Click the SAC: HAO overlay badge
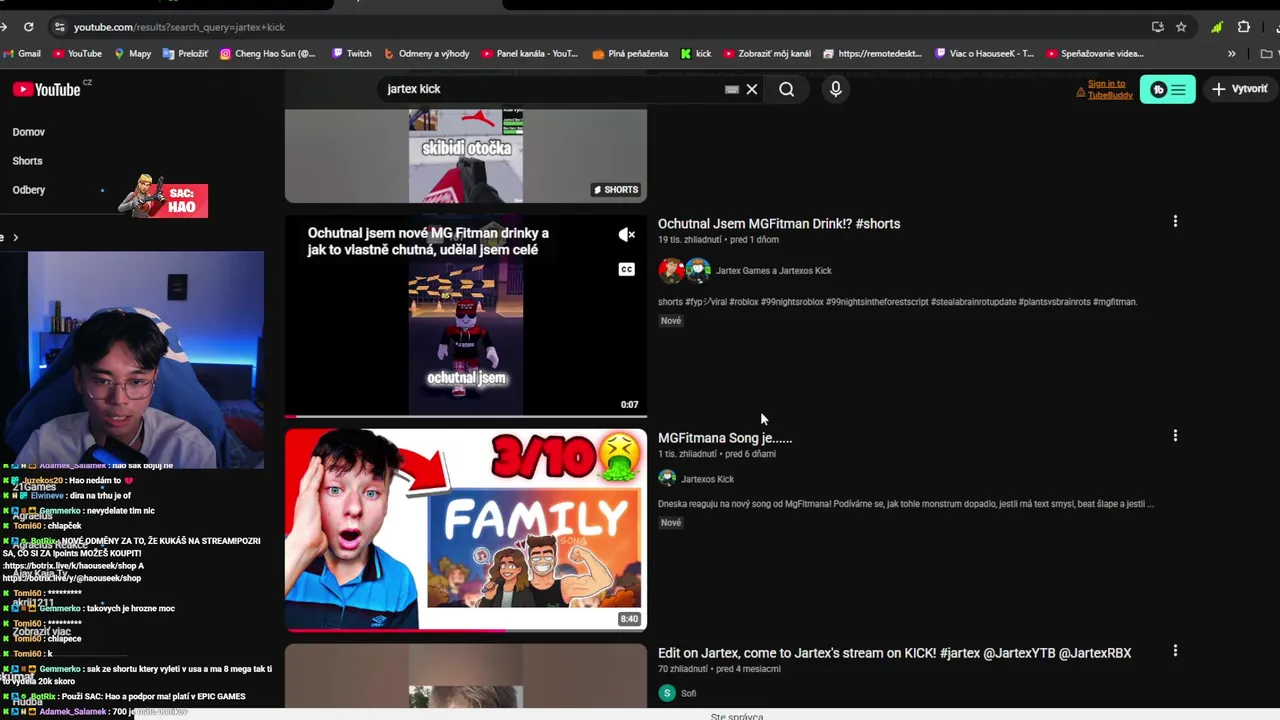 pyautogui.click(x=163, y=197)
